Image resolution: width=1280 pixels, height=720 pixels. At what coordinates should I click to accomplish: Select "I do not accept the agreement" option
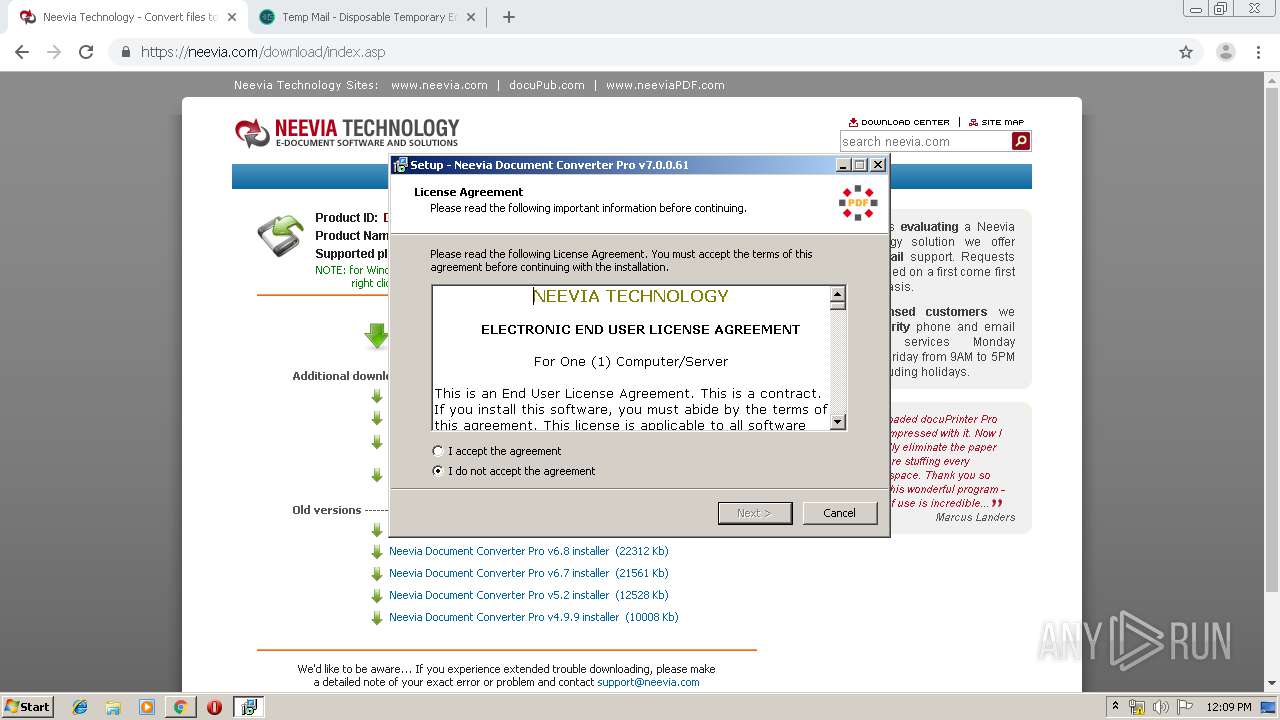[438, 471]
